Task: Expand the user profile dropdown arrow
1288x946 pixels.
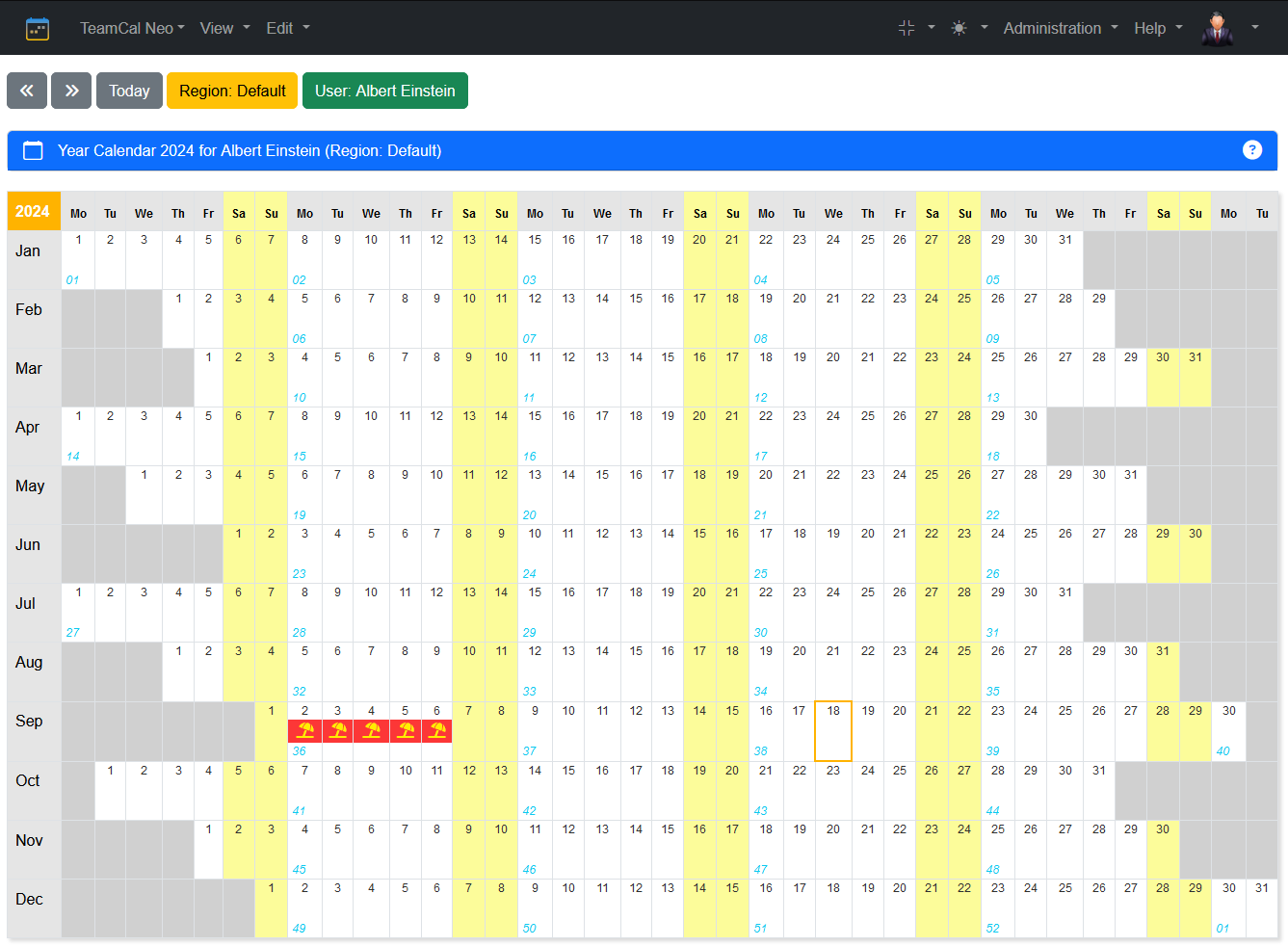Action: click(1254, 28)
